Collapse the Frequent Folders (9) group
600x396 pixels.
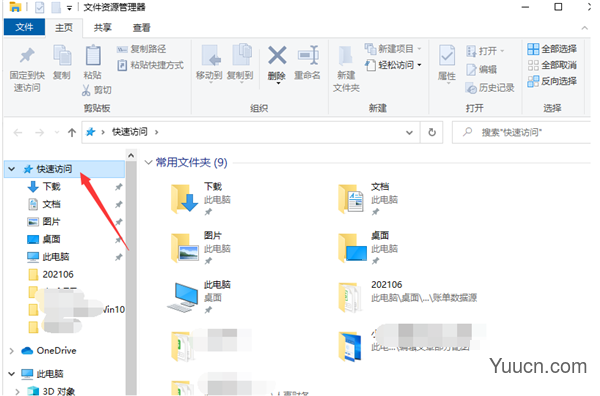tap(148, 163)
